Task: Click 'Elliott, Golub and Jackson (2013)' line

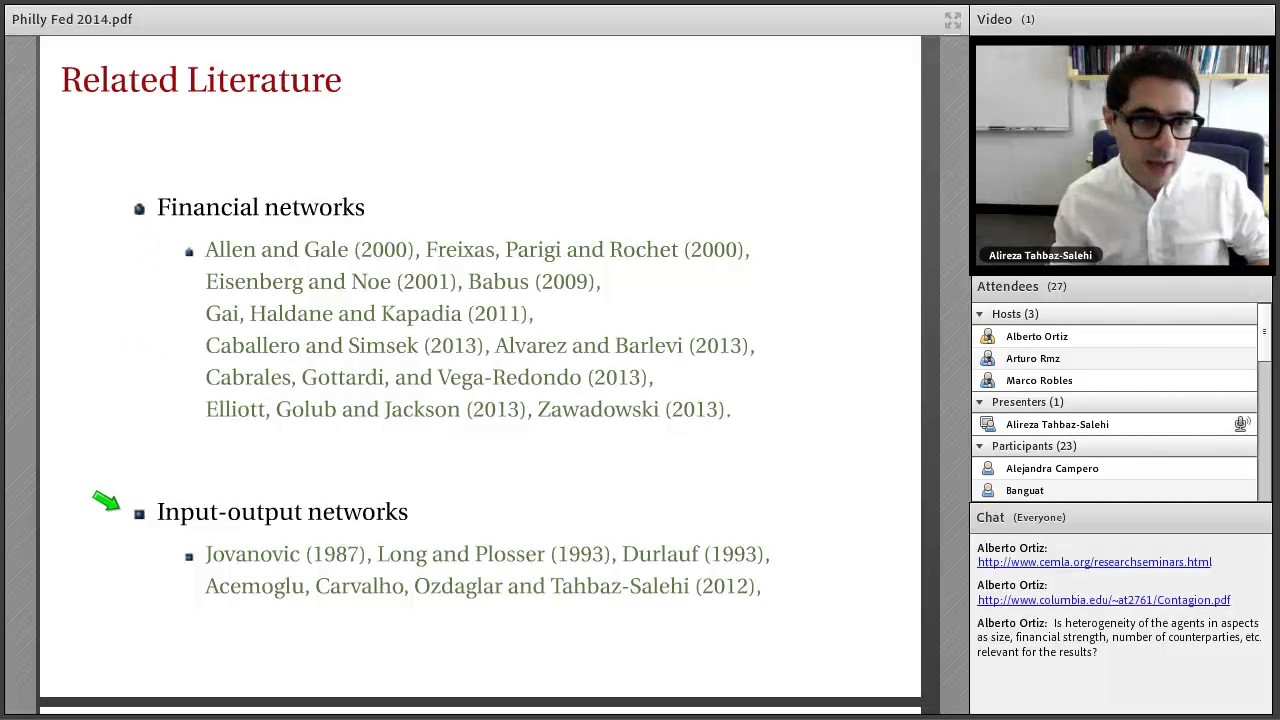Action: (x=468, y=410)
